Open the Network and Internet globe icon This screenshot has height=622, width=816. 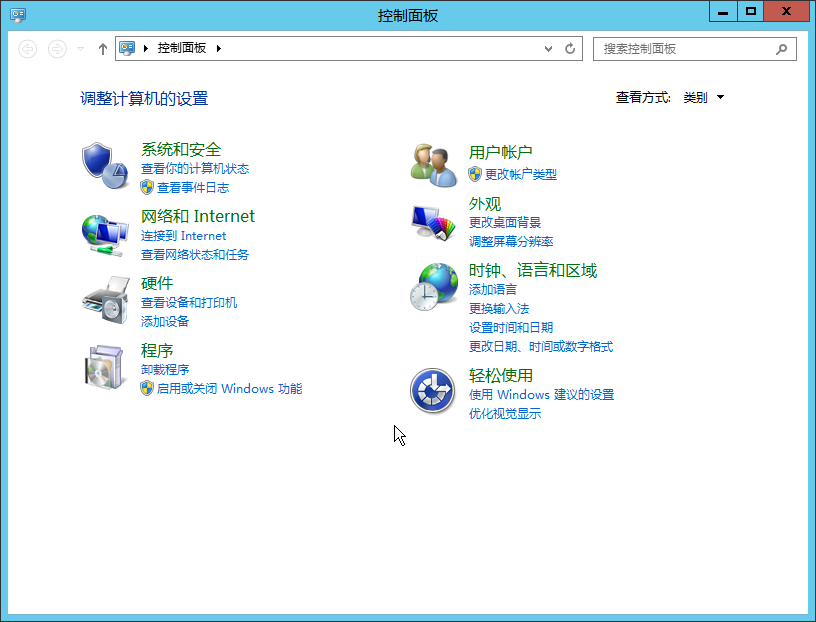[105, 235]
